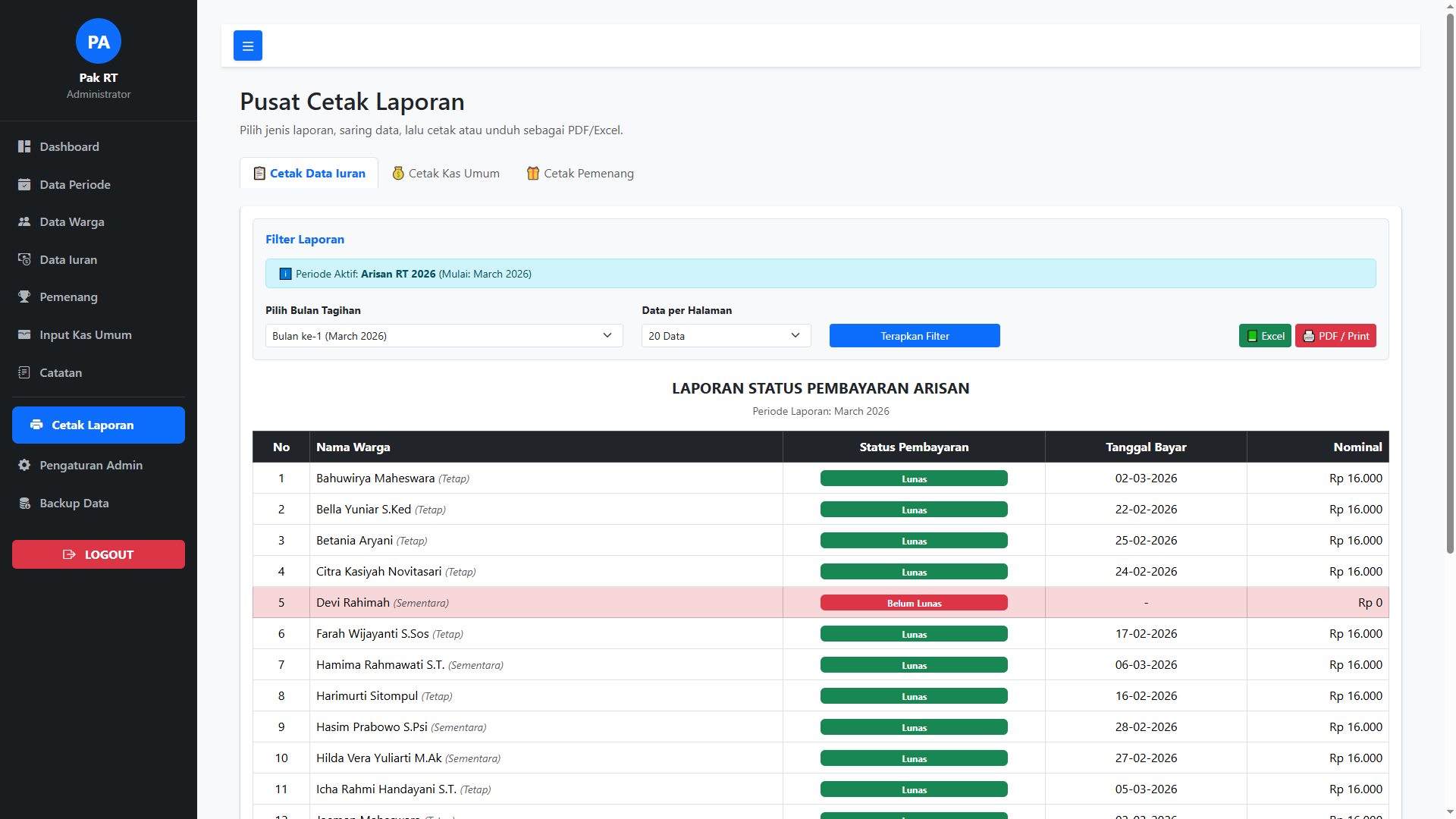Screen dimensions: 1456x819
Task: Expand Data per Halaman dropdown
Action: (726, 336)
